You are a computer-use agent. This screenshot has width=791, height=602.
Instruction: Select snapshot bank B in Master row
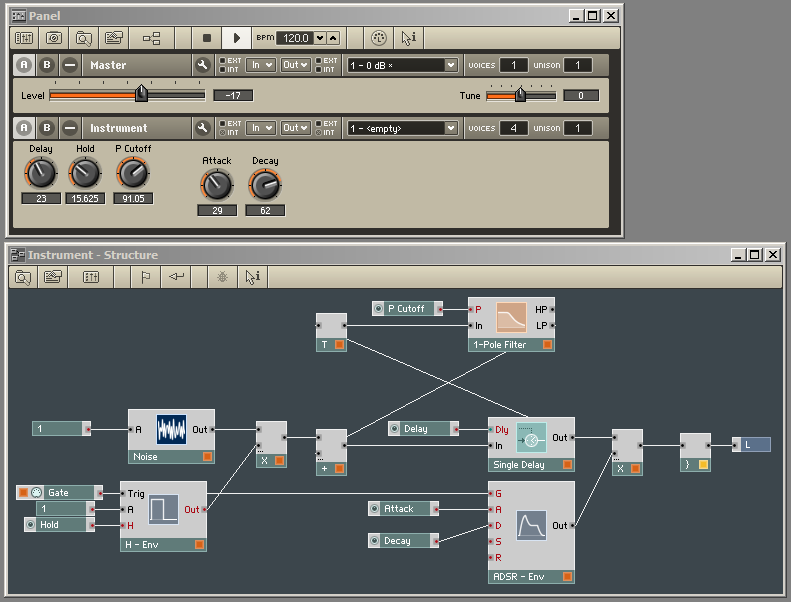click(47, 65)
